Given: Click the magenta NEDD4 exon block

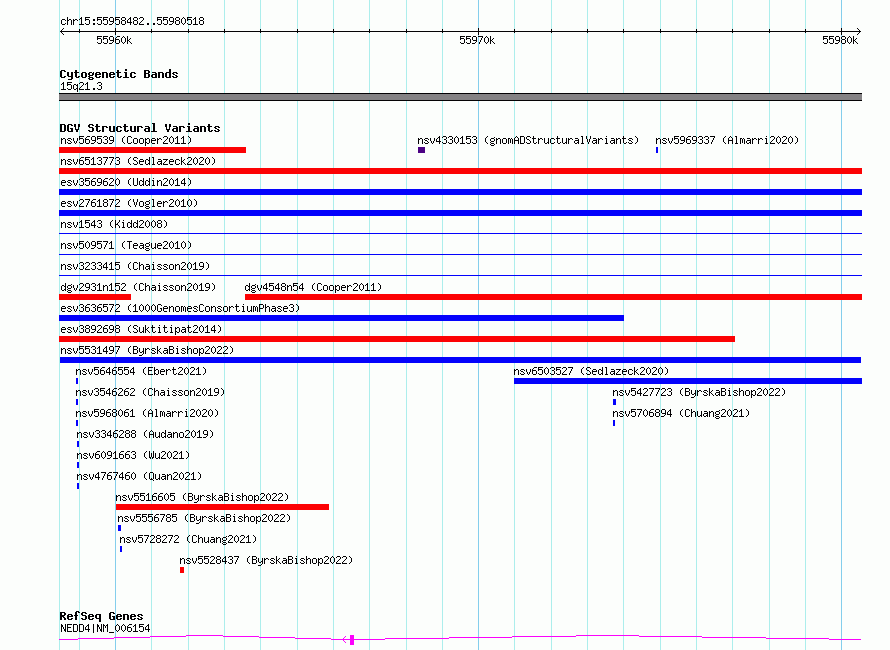Looking at the screenshot, I should point(352,640).
